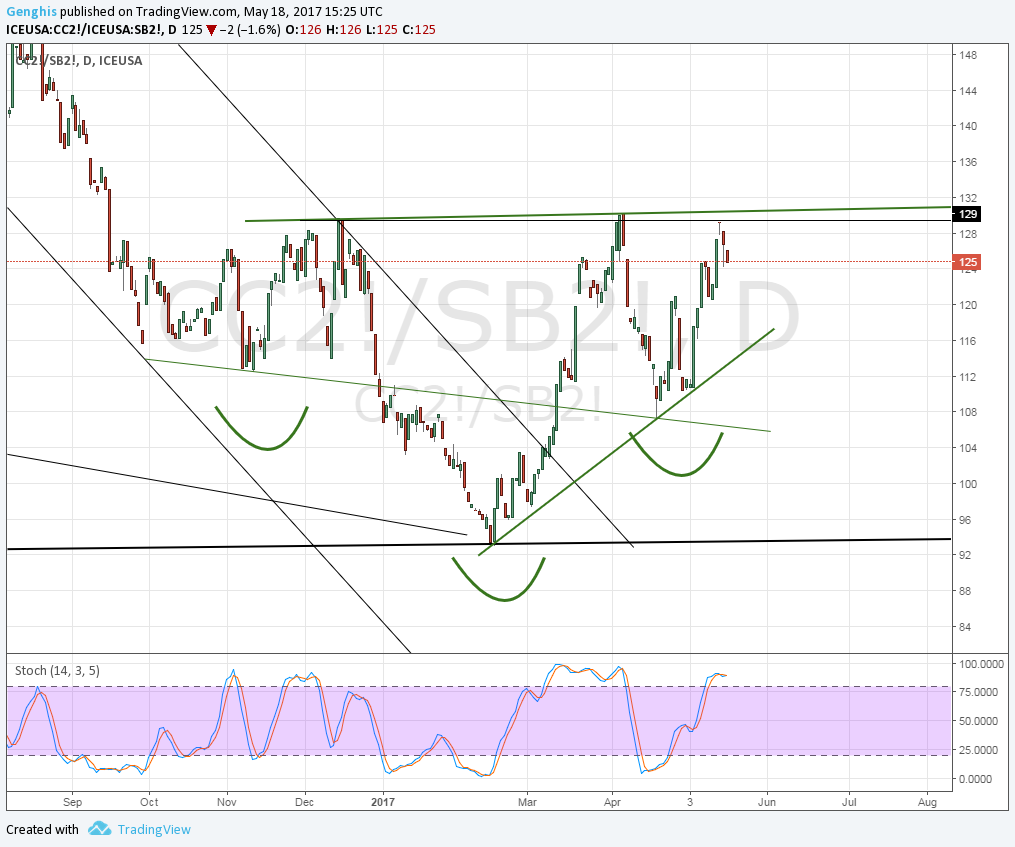Click the red down-triangle change indicator
This screenshot has width=1015, height=847.
212,30
